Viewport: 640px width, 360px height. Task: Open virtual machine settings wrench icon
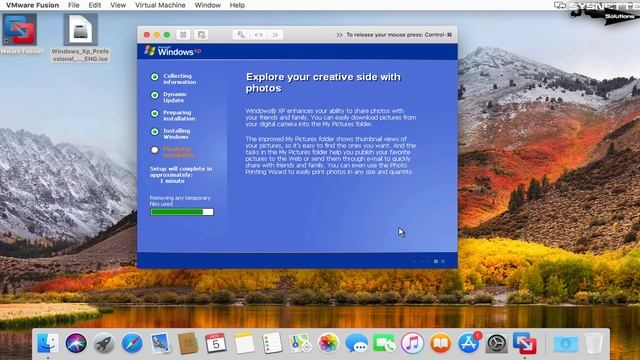pos(241,35)
